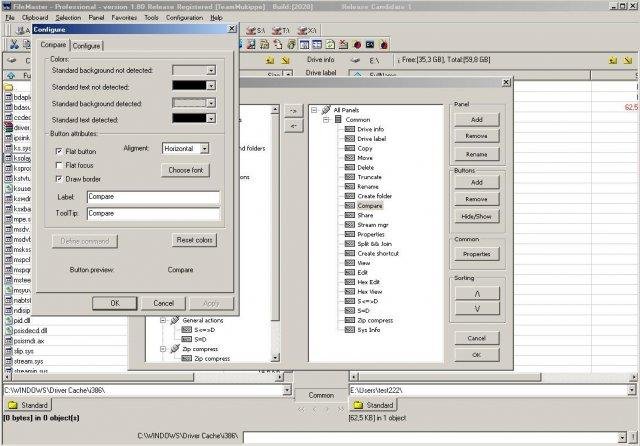
Task: Switch to the Configure tab
Action: (x=87, y=46)
